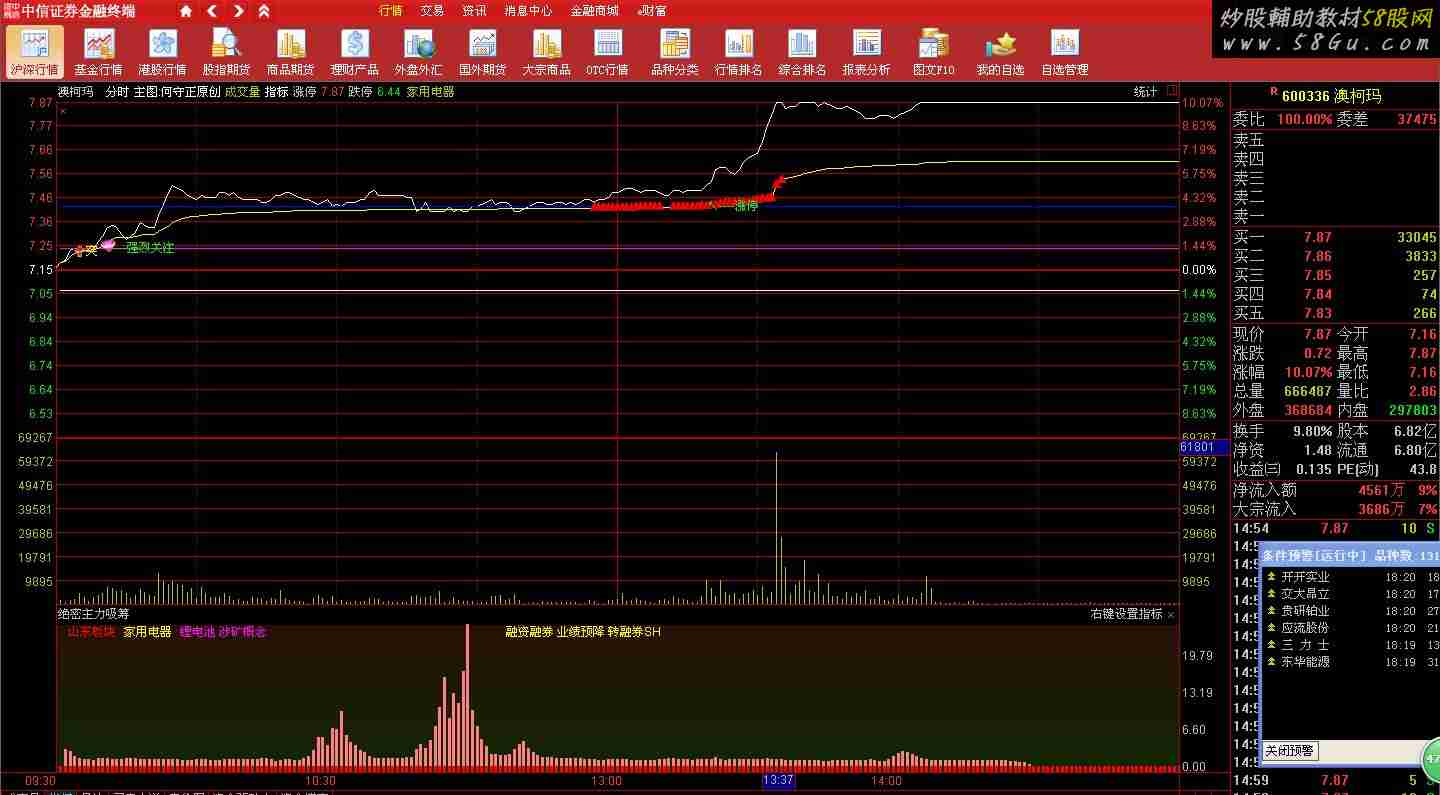Open 报表分析 report analysis
This screenshot has height=795, width=1440.
(867, 52)
